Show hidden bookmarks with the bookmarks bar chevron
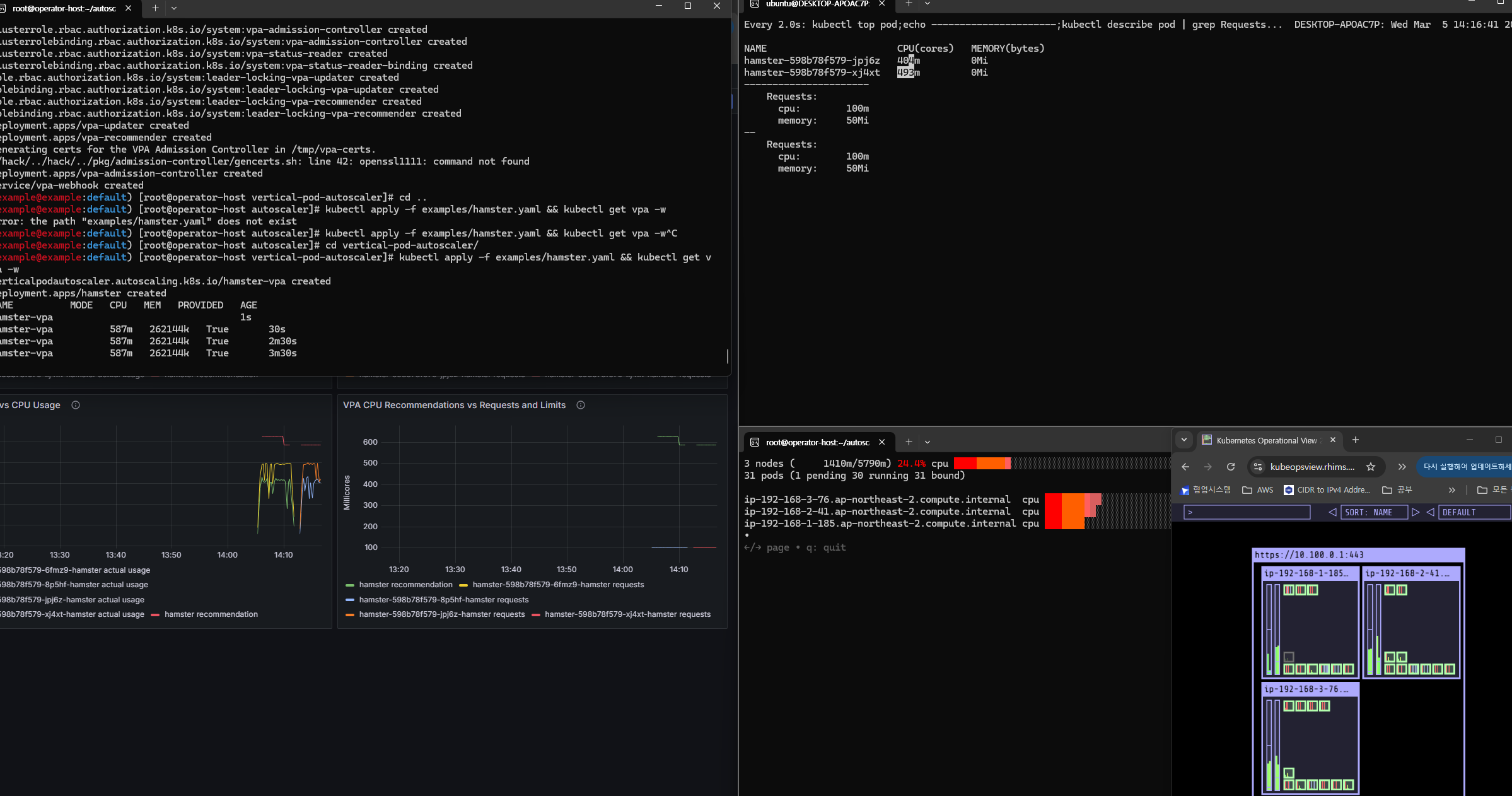 (x=1451, y=490)
